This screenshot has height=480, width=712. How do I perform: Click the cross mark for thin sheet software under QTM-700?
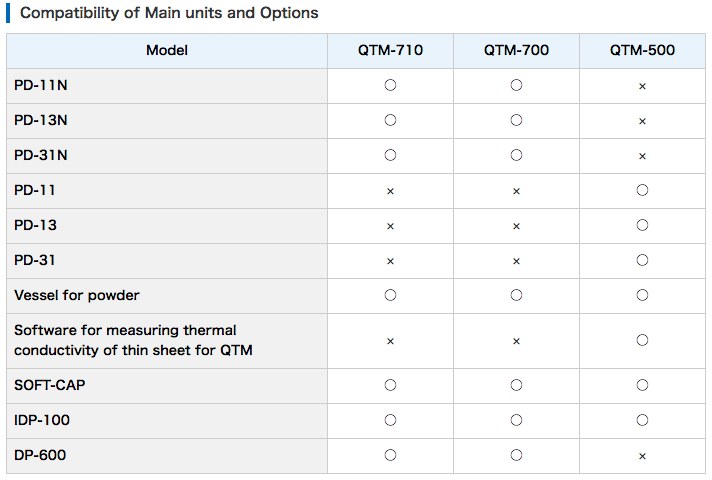[516, 341]
